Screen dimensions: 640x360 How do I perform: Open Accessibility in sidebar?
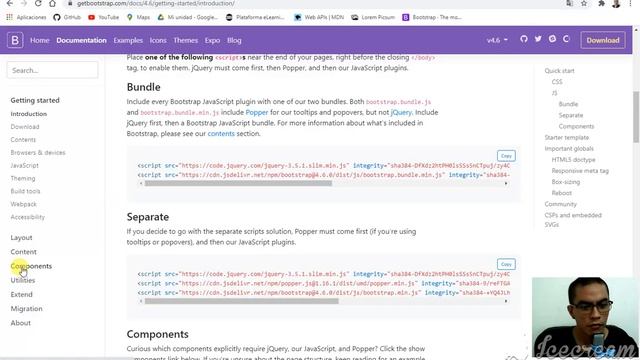28,217
